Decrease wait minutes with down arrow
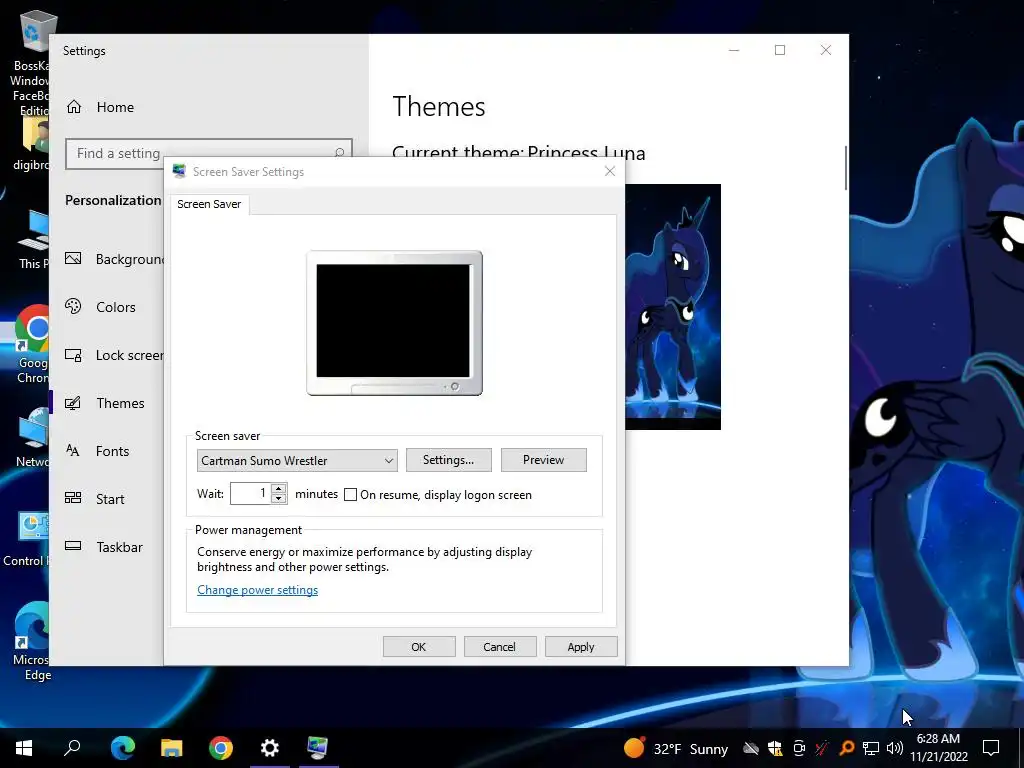Screen dimensions: 1024x768 279,499
